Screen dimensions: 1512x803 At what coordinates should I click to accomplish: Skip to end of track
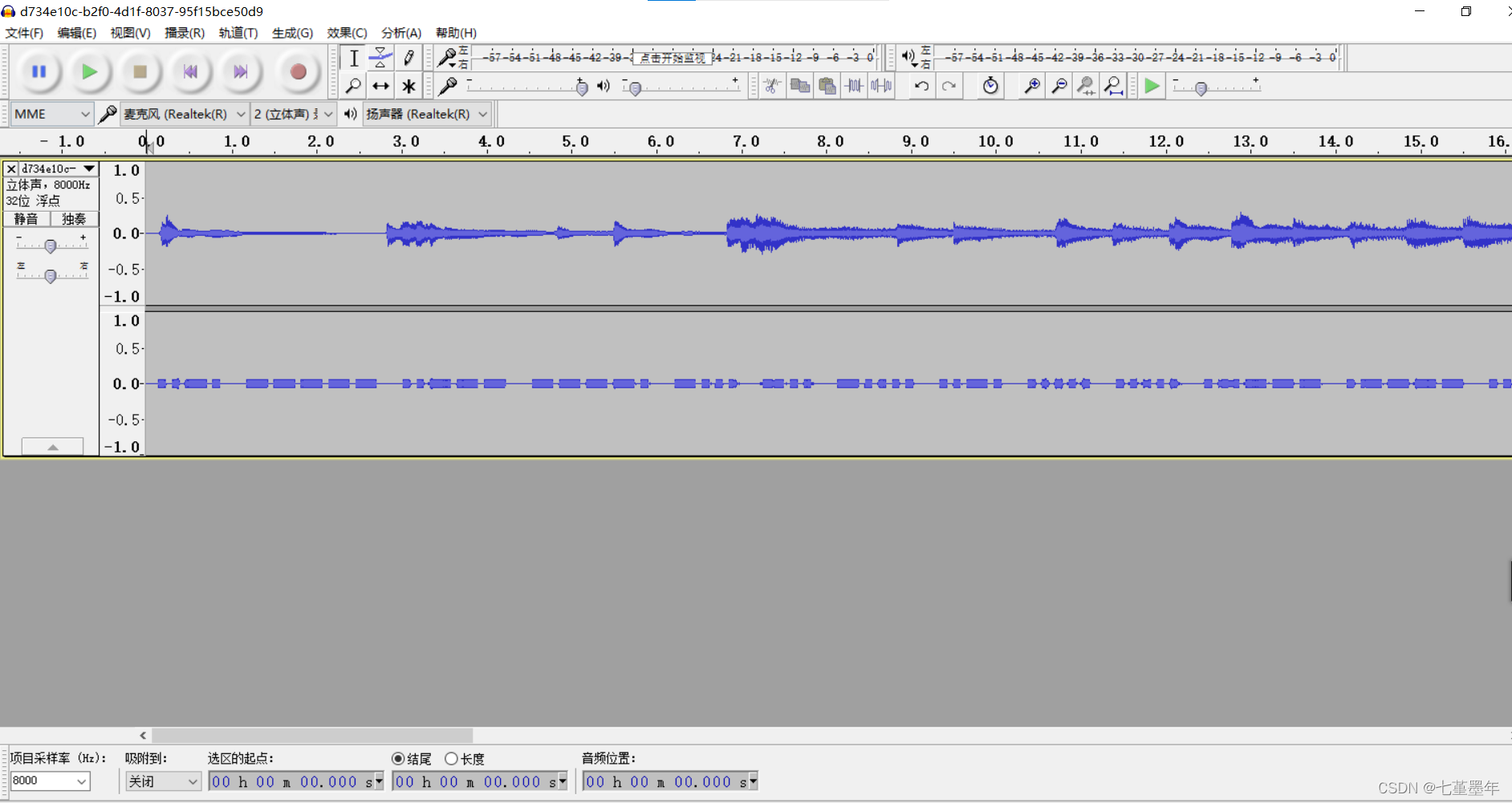(x=240, y=72)
